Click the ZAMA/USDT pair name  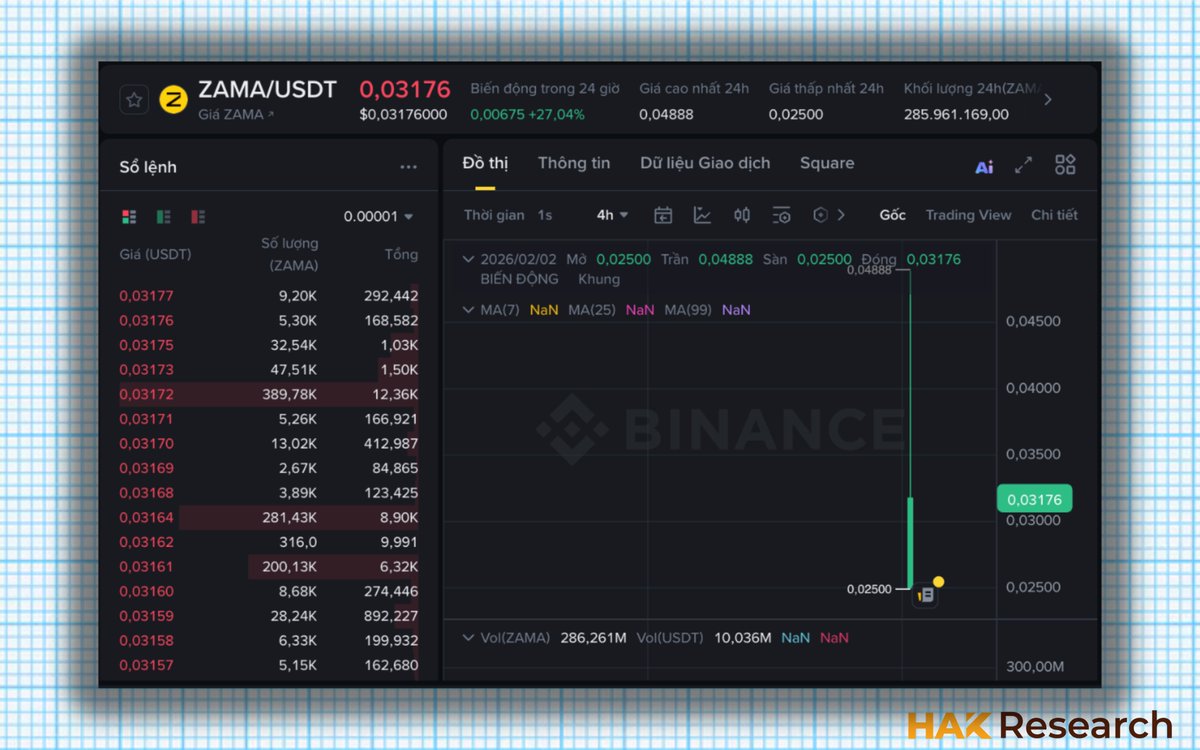pyautogui.click(x=267, y=90)
